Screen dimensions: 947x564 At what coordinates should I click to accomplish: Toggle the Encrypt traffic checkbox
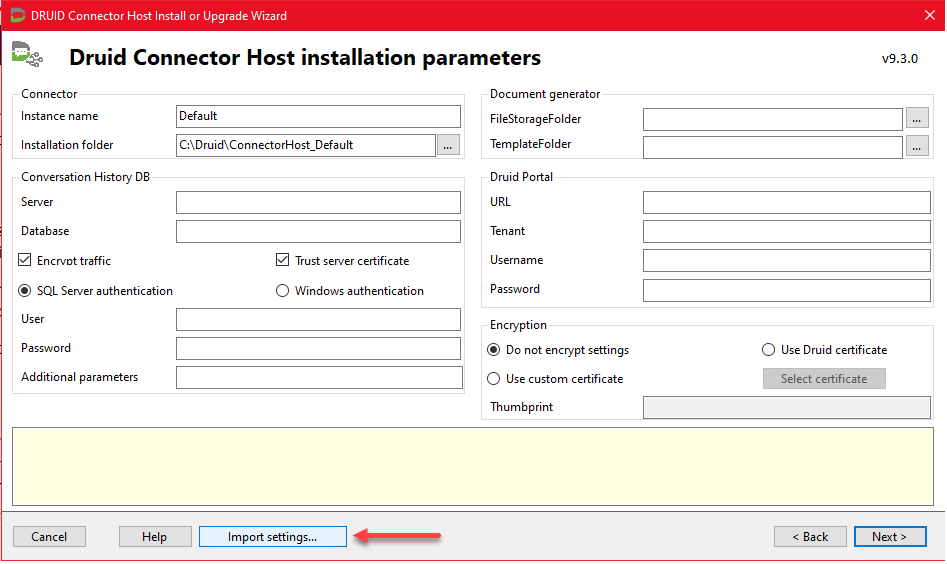click(x=26, y=261)
